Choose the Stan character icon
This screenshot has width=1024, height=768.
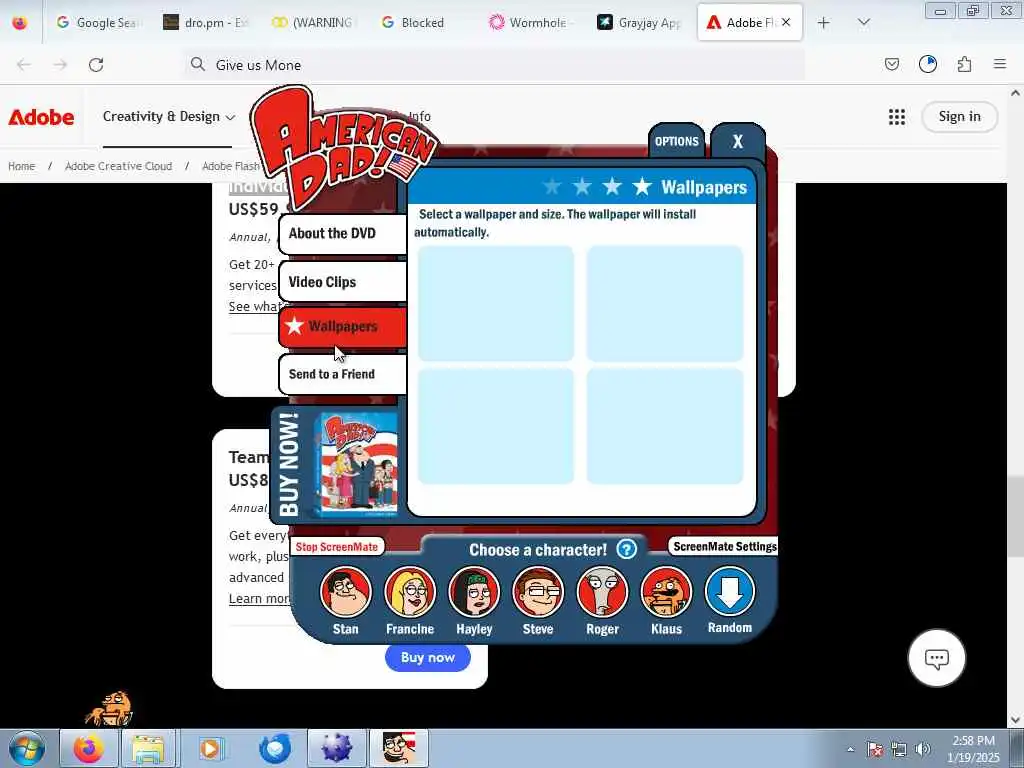point(345,592)
